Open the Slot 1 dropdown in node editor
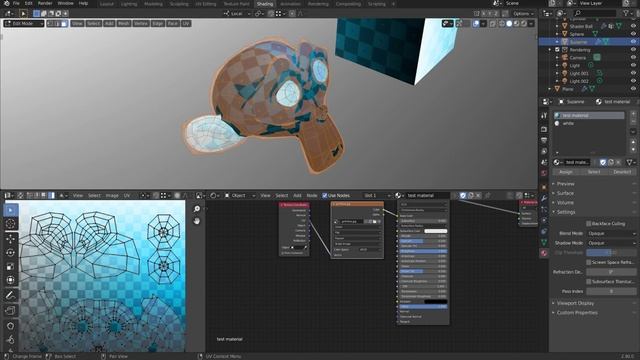The image size is (640, 360). pyautogui.click(x=377, y=196)
